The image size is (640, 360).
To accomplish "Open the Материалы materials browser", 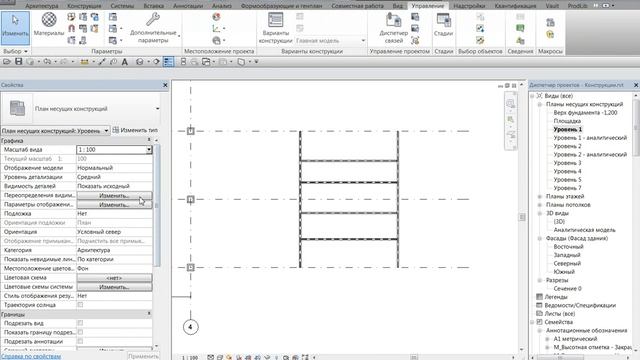I will (x=49, y=24).
